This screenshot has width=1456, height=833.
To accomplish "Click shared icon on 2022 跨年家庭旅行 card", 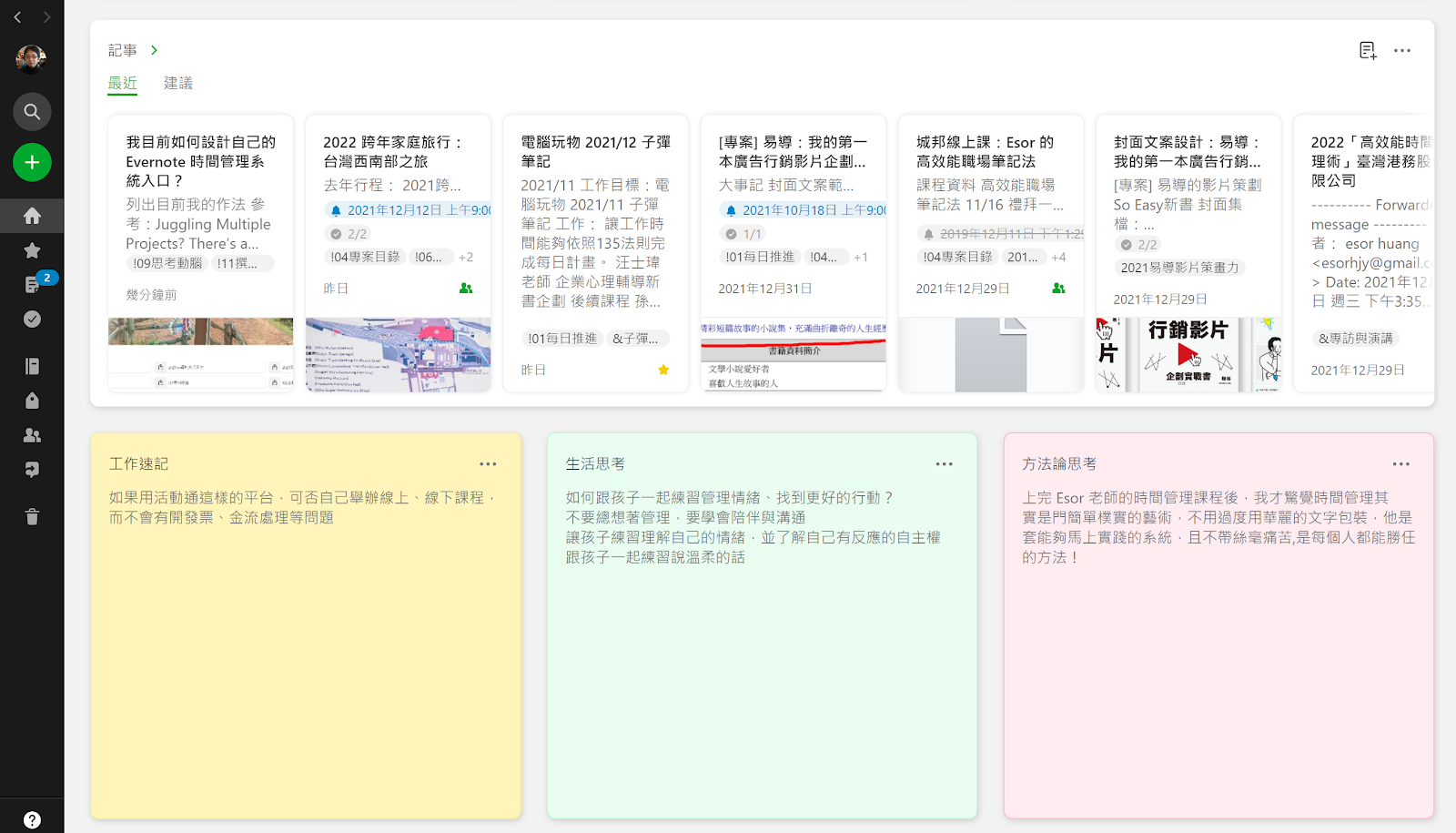I will coord(466,288).
